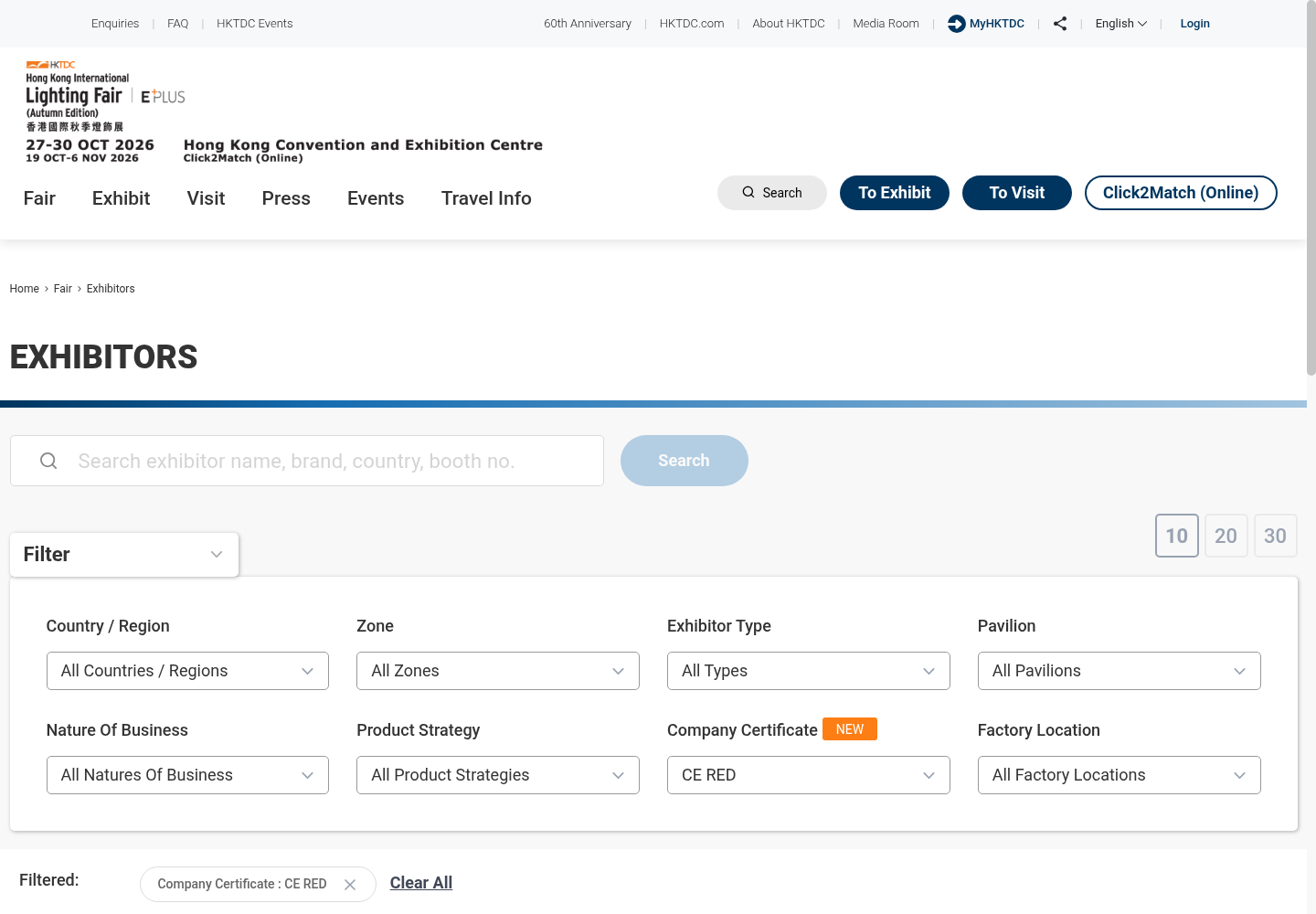
Task: Click the HKTDC Lighting Fair logo
Action: coord(77,96)
